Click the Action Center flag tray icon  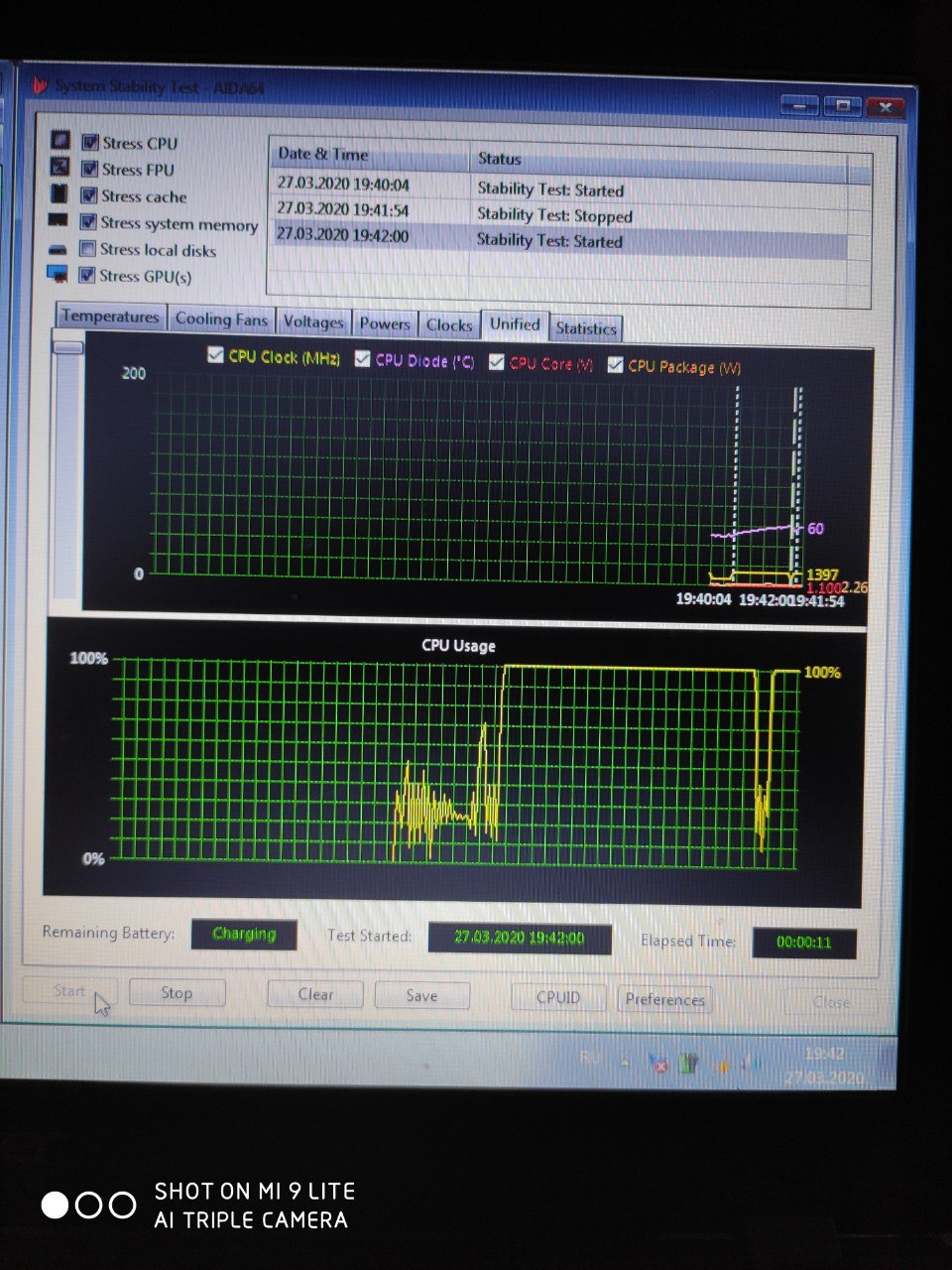coord(657,1065)
